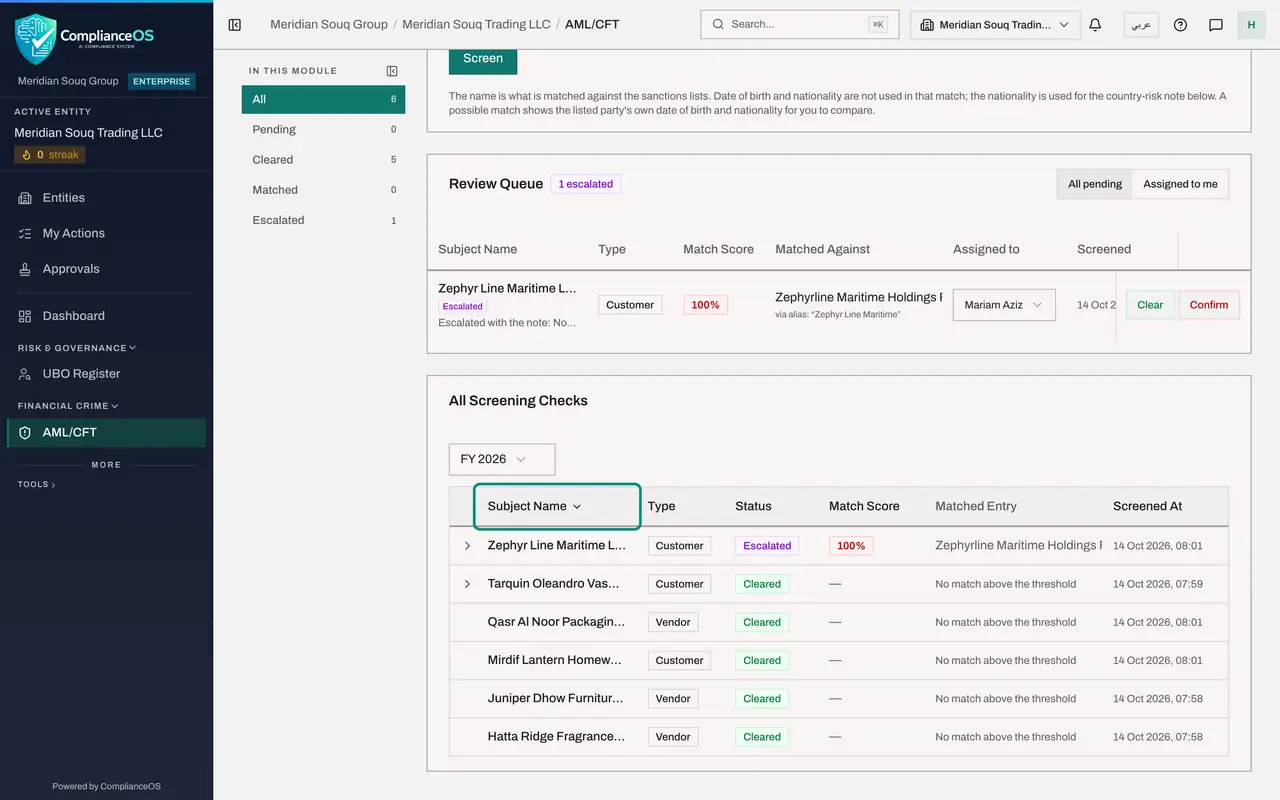Open the help question mark icon

pyautogui.click(x=1180, y=25)
